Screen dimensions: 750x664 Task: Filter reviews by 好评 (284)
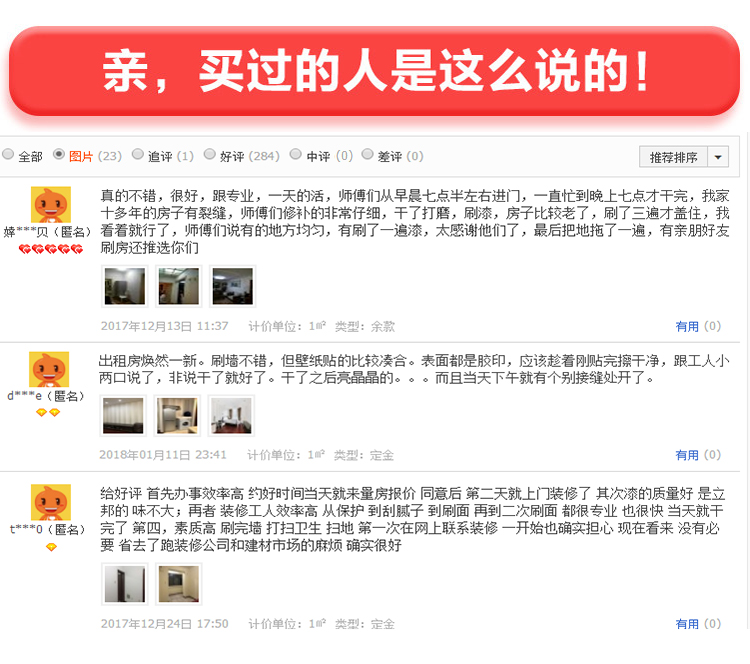click(x=210, y=155)
